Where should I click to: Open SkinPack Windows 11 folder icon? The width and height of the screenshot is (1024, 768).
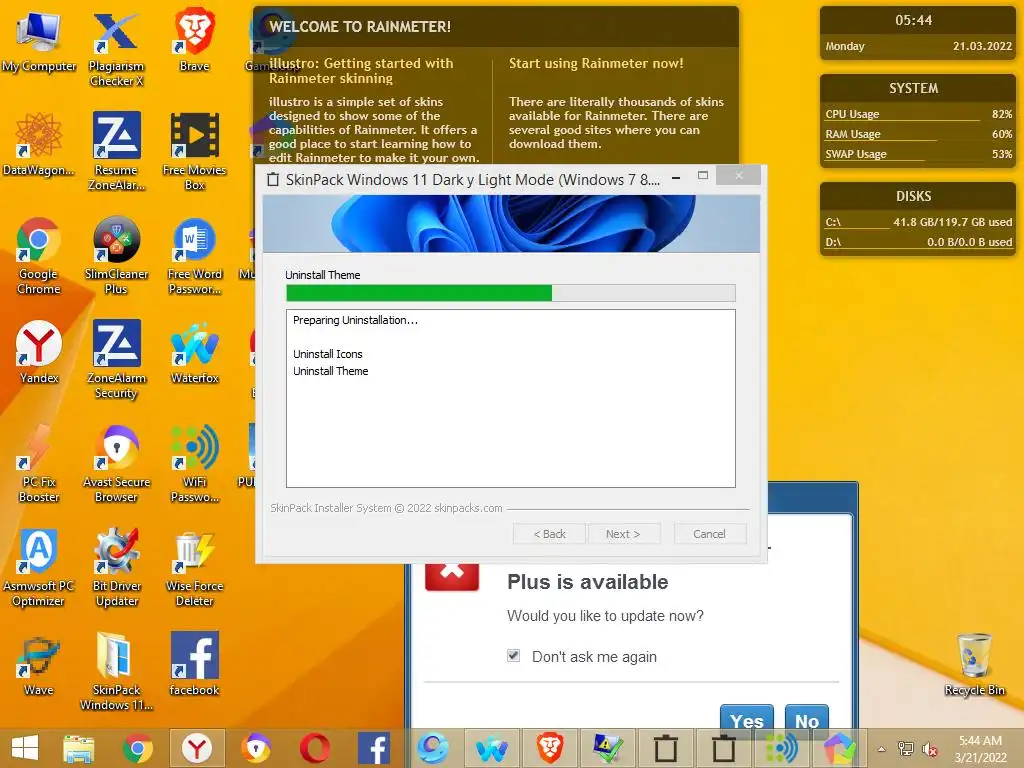(x=116, y=671)
